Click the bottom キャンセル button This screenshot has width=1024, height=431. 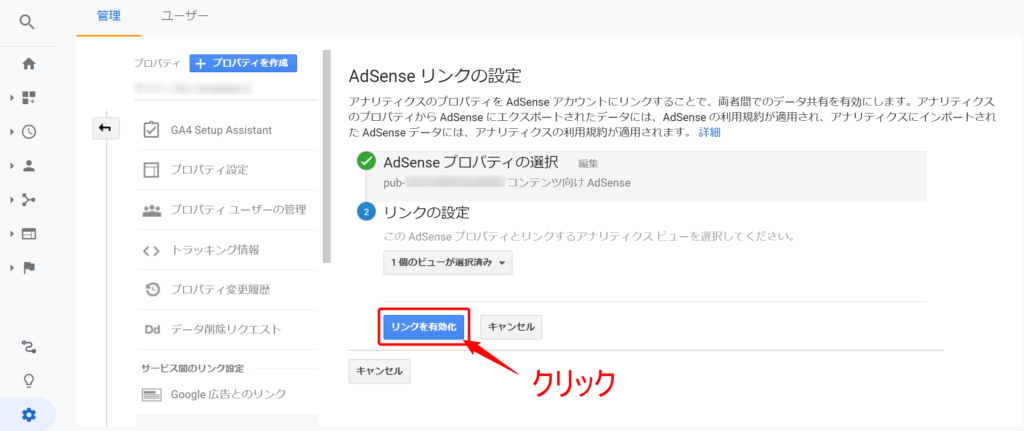[379, 371]
